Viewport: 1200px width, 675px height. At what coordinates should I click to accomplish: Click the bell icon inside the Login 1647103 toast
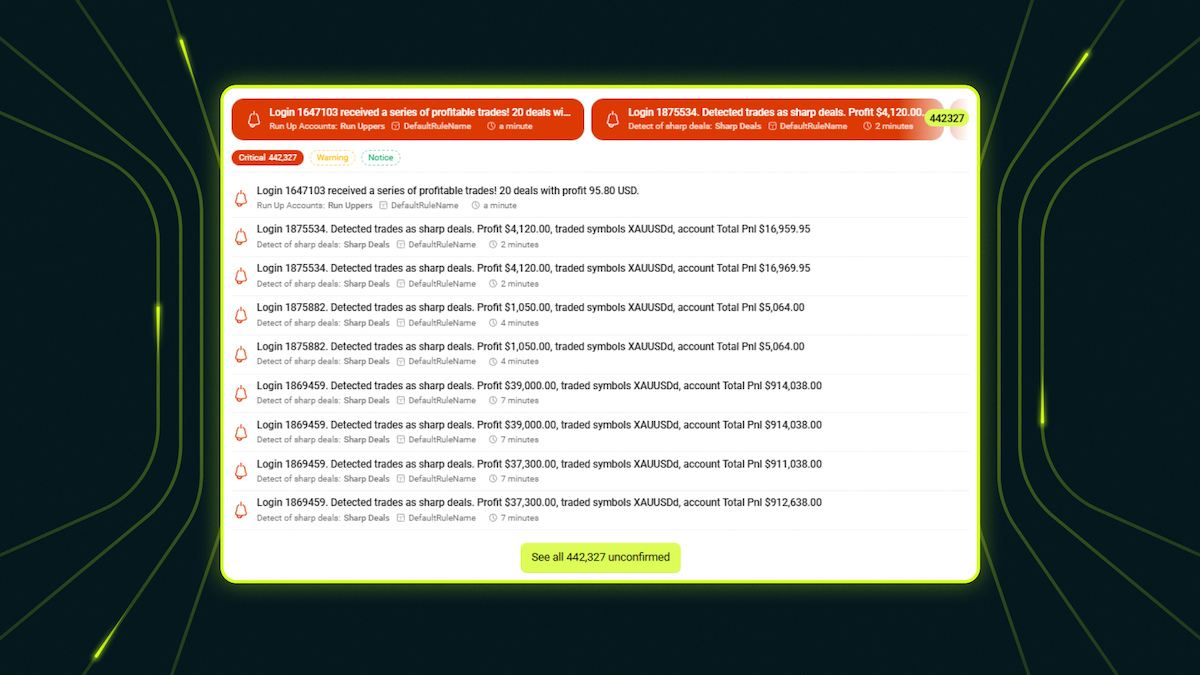coord(254,117)
